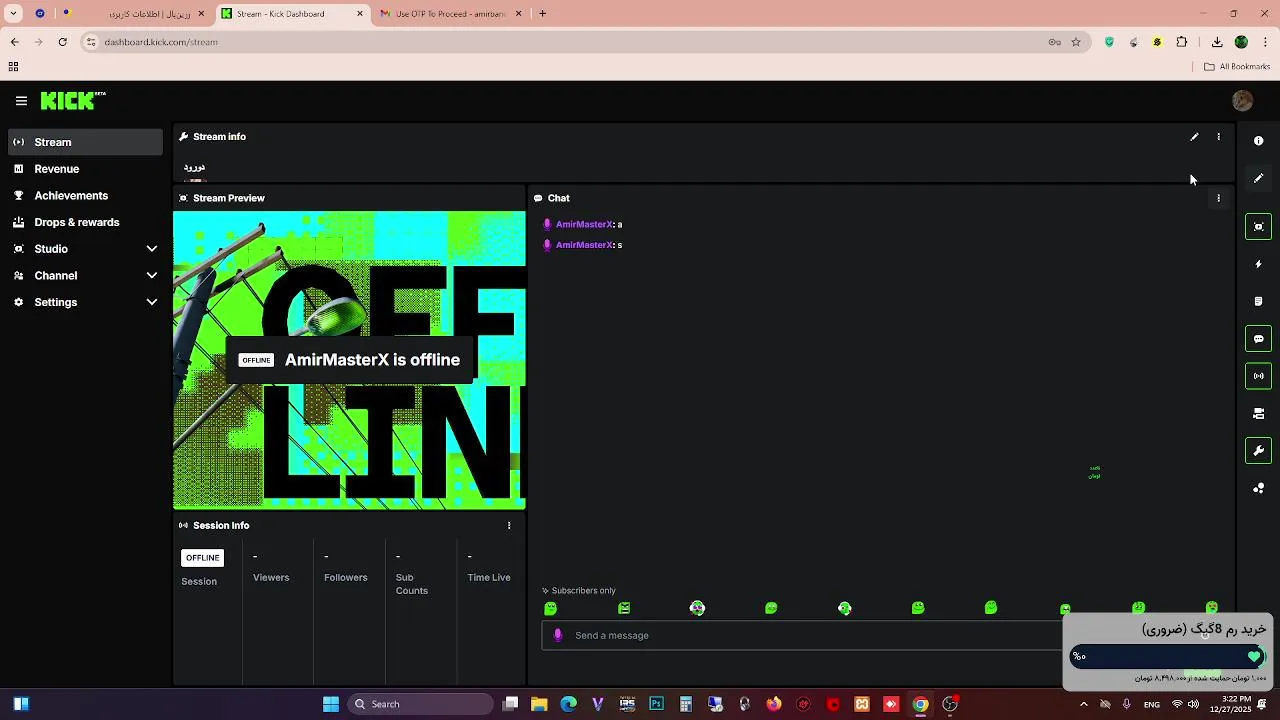
Task: Select Stream in the left sidebar
Action: coord(85,142)
